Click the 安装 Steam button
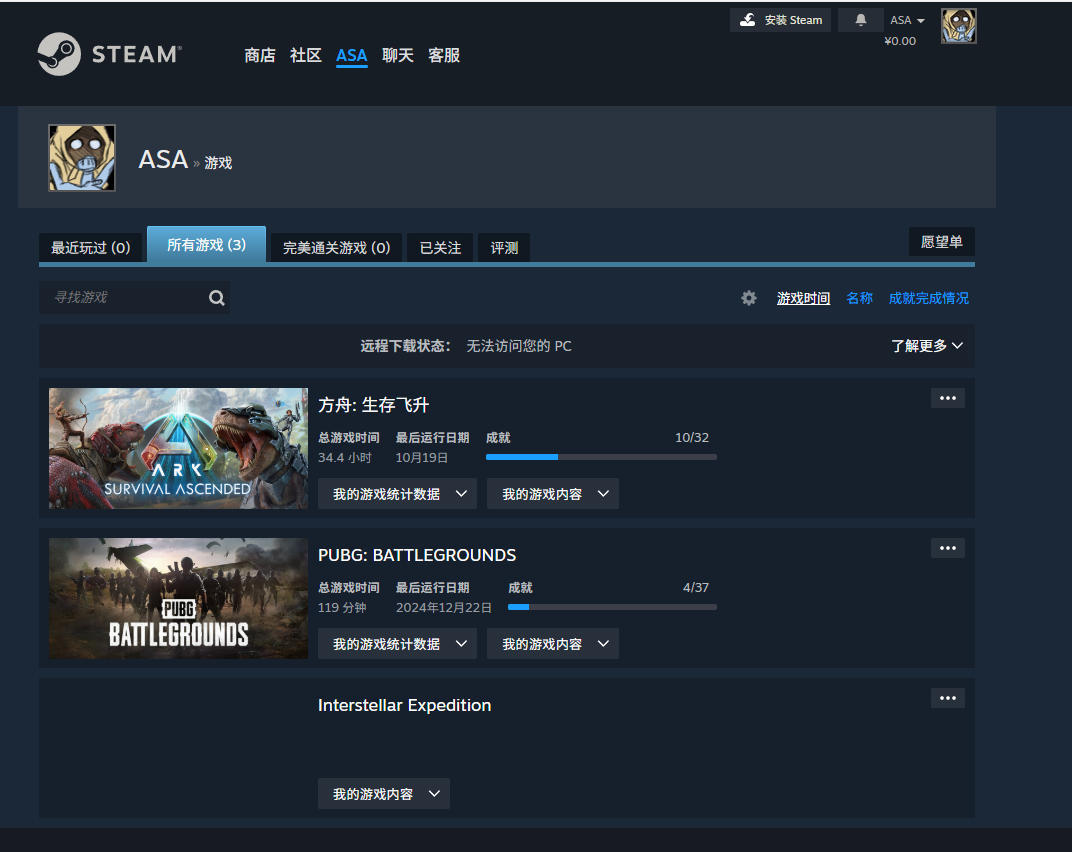The width and height of the screenshot is (1072, 852). pyautogui.click(x=780, y=20)
